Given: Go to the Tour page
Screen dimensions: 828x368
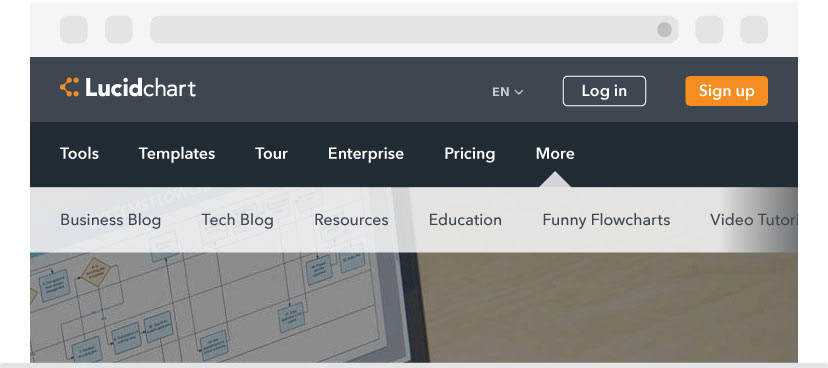Looking at the screenshot, I should click(271, 154).
